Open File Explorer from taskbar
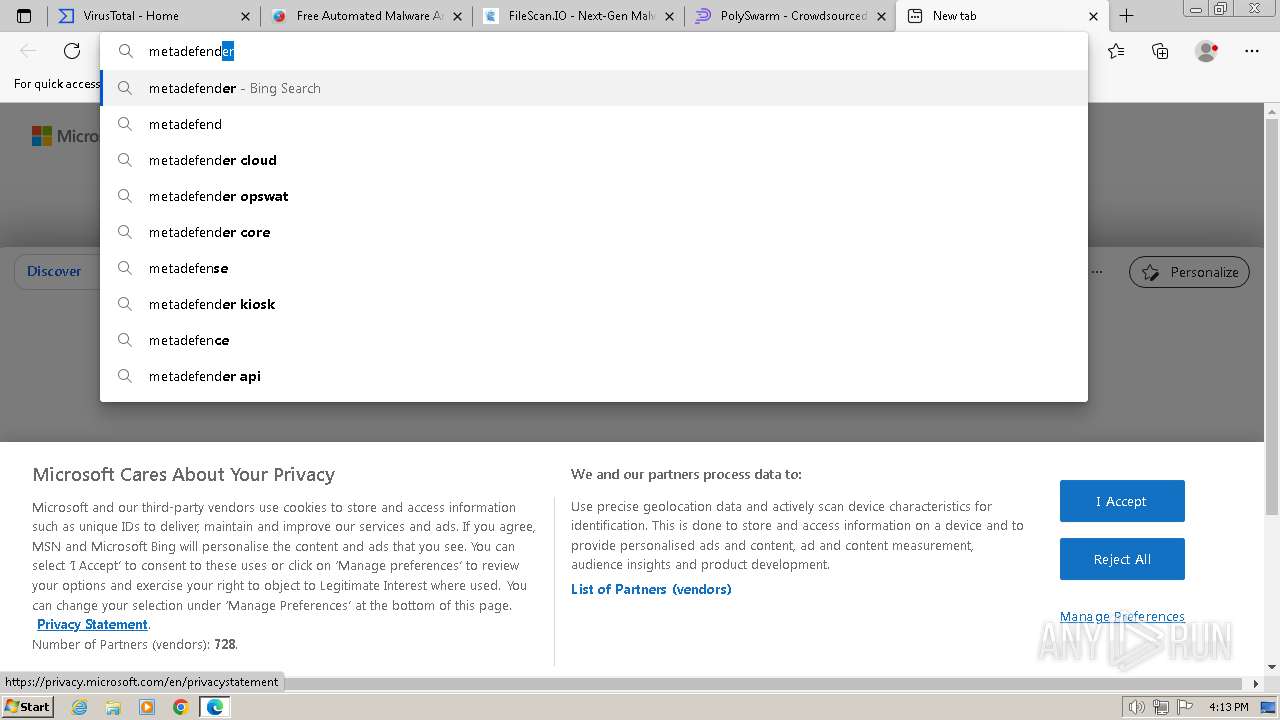1280x720 pixels. tap(113, 707)
